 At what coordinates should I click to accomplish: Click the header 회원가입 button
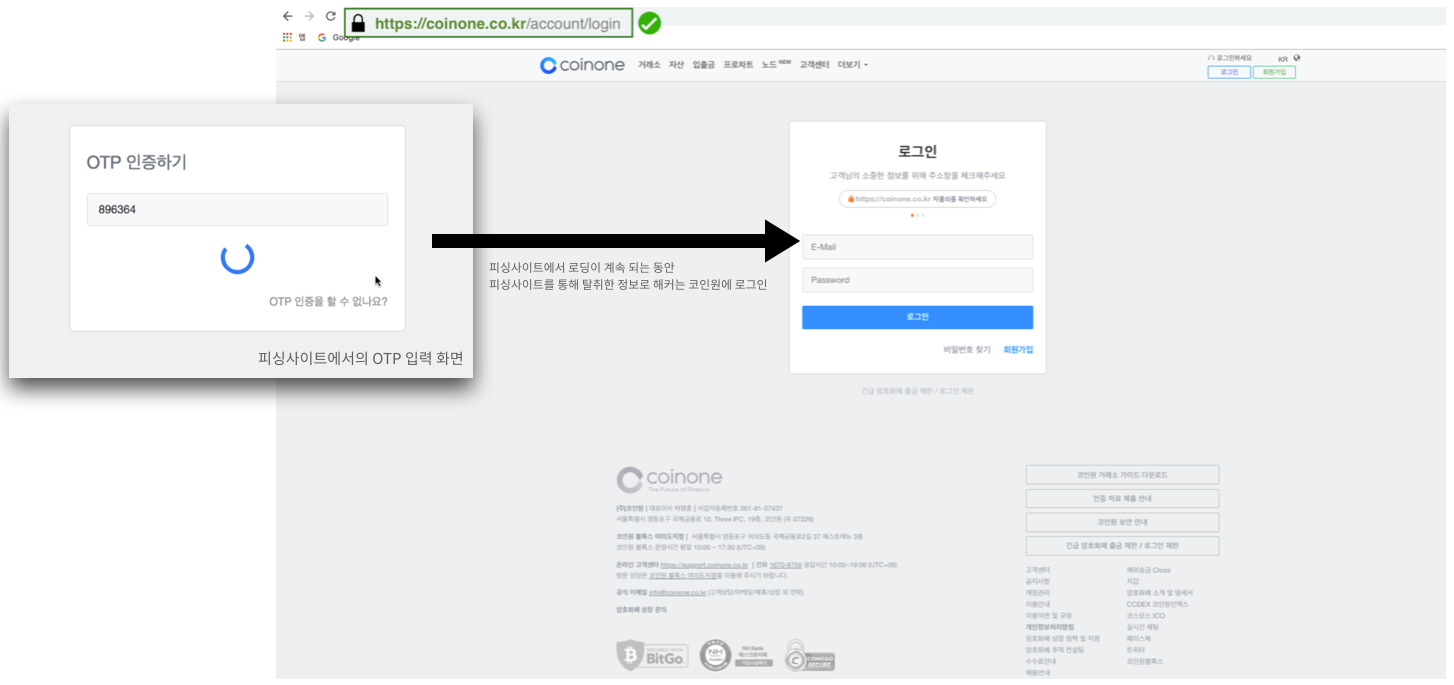(1274, 73)
